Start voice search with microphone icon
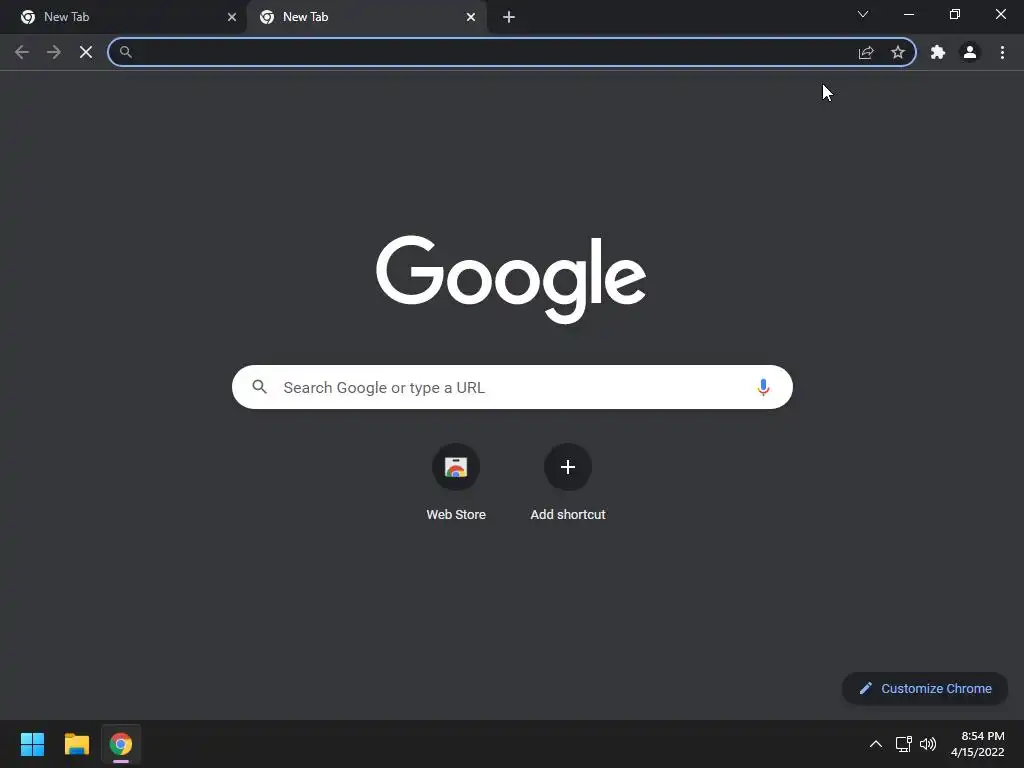 click(763, 387)
